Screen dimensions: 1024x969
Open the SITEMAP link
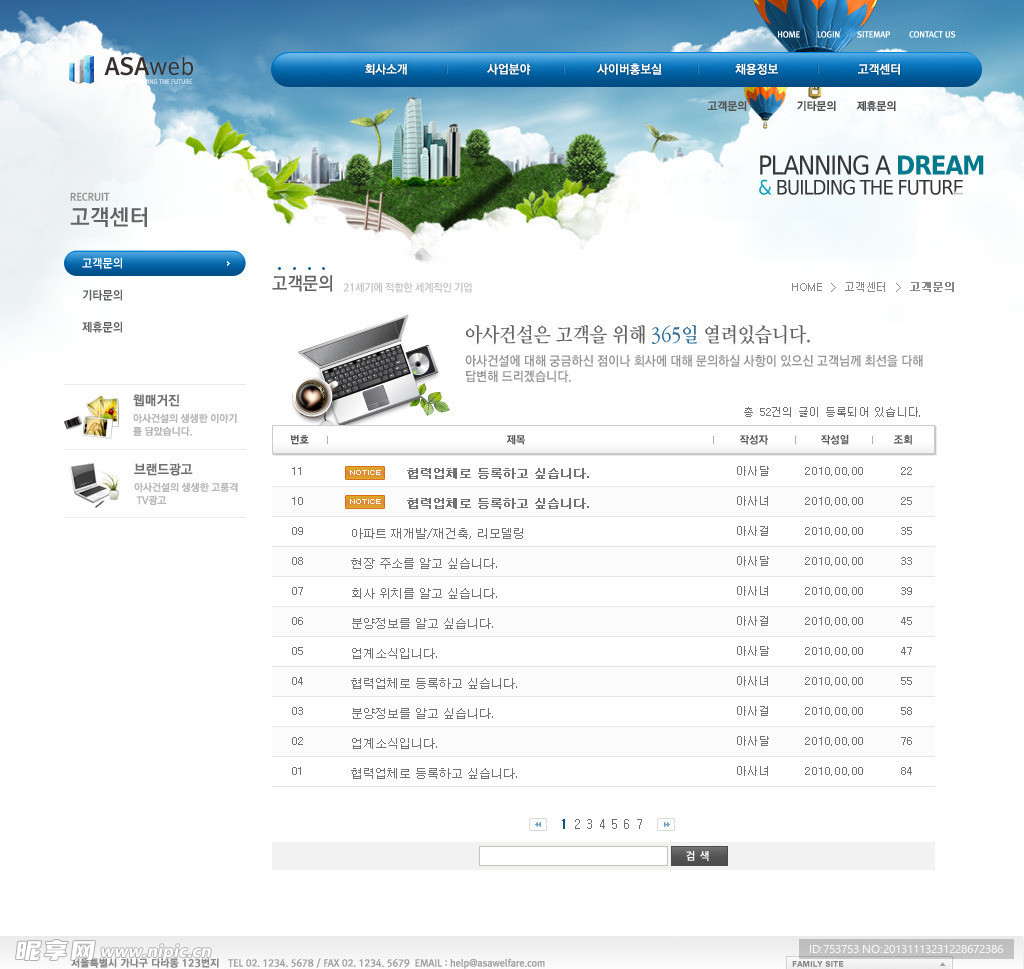pyautogui.click(x=873, y=35)
